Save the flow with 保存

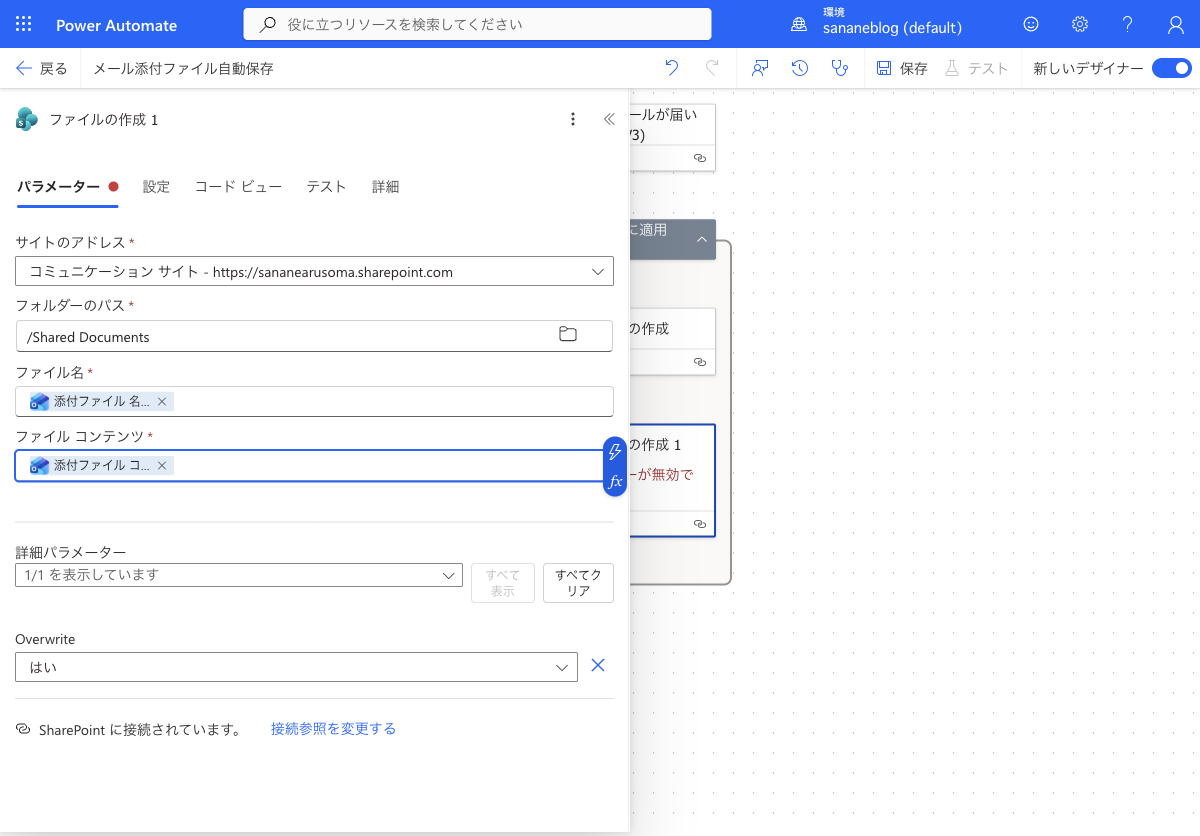pyautogui.click(x=902, y=68)
